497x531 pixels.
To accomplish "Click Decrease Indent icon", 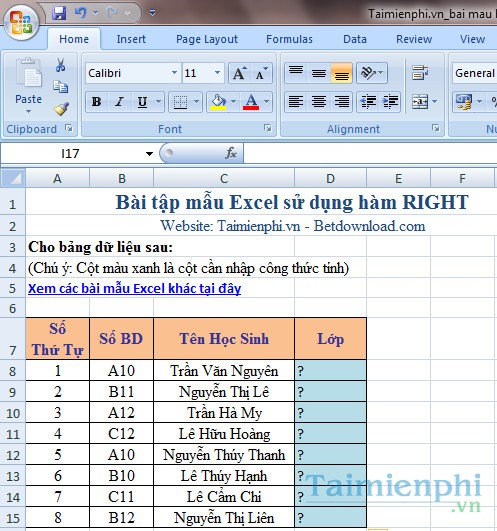I will 368,102.
